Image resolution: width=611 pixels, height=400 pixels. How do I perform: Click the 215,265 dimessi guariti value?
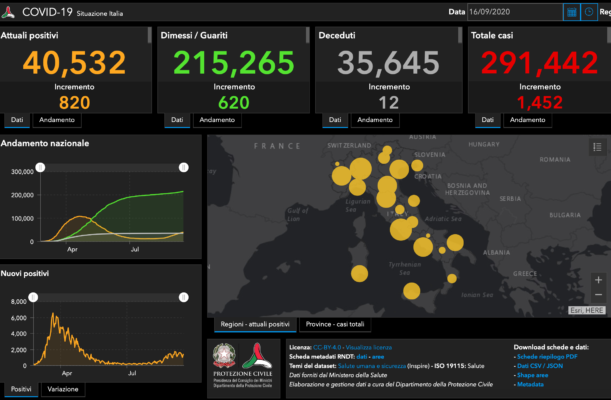point(234,63)
